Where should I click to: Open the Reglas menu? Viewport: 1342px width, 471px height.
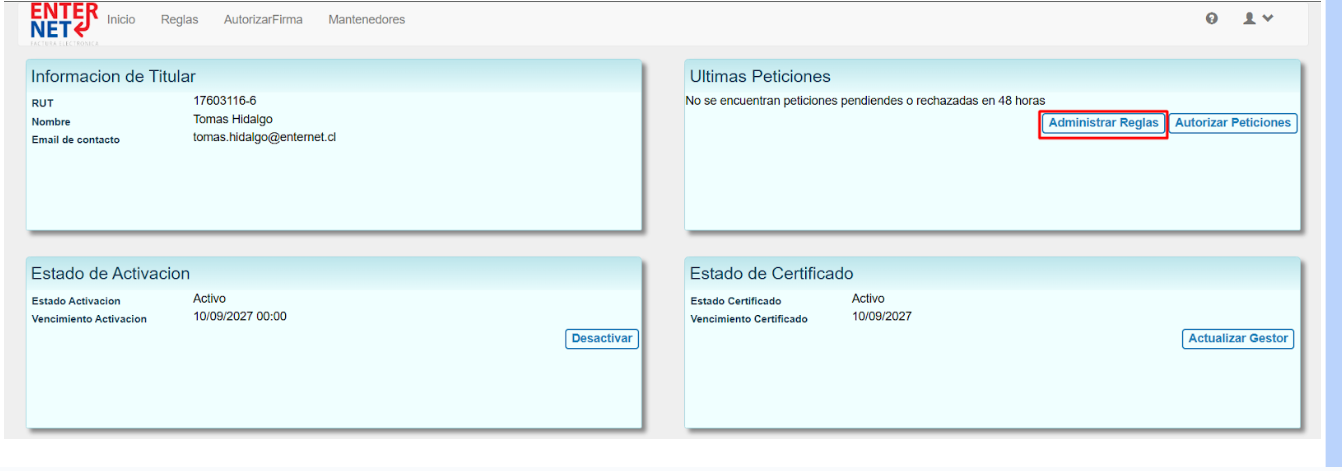[x=179, y=19]
